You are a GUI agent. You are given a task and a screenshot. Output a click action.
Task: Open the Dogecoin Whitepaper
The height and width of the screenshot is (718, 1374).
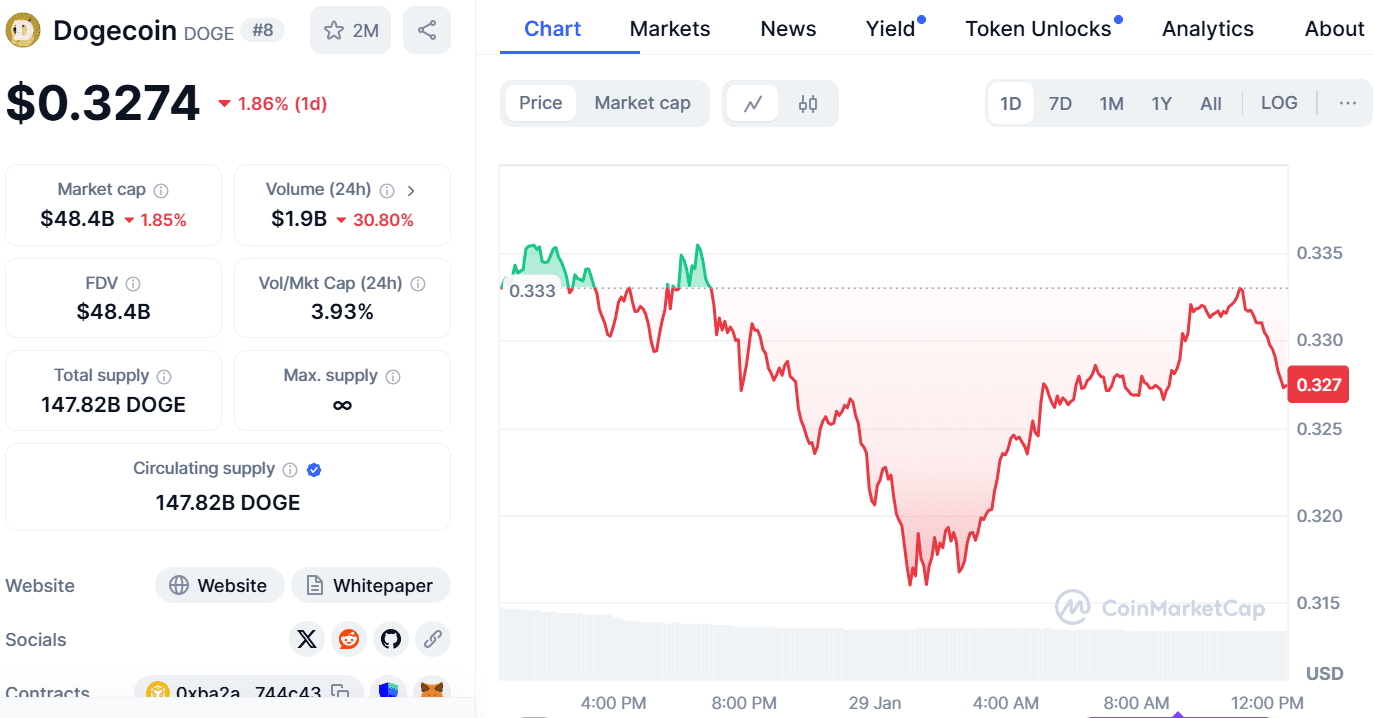pos(371,585)
